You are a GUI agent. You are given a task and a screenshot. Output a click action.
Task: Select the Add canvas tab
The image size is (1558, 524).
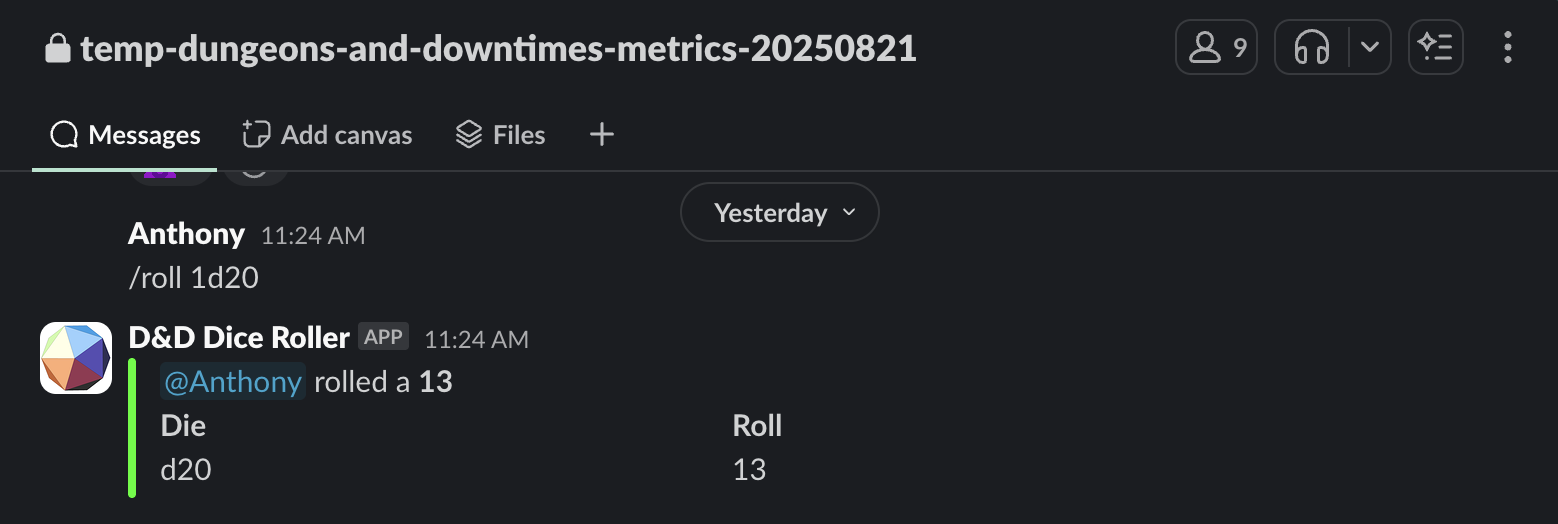click(x=327, y=135)
